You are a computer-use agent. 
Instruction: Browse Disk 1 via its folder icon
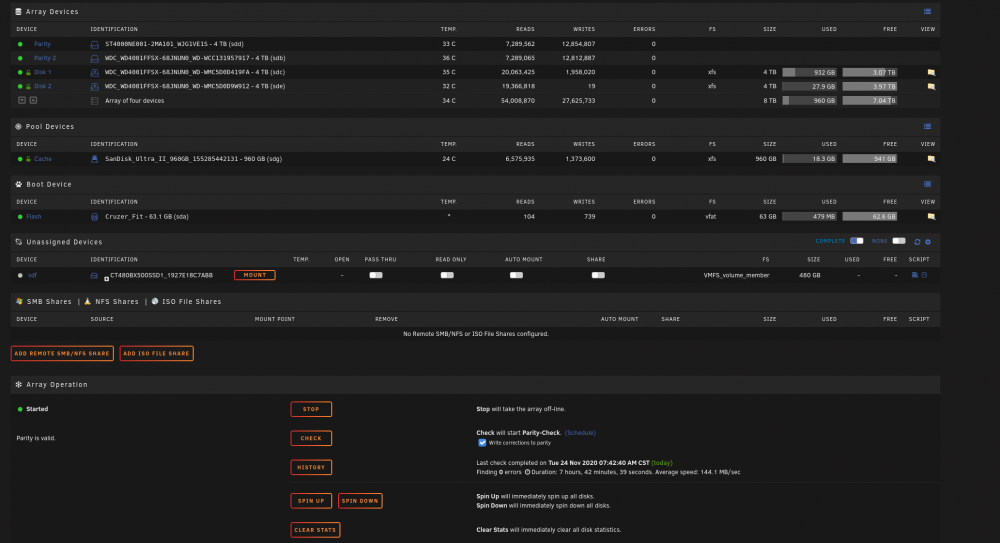pyautogui.click(x=931, y=72)
